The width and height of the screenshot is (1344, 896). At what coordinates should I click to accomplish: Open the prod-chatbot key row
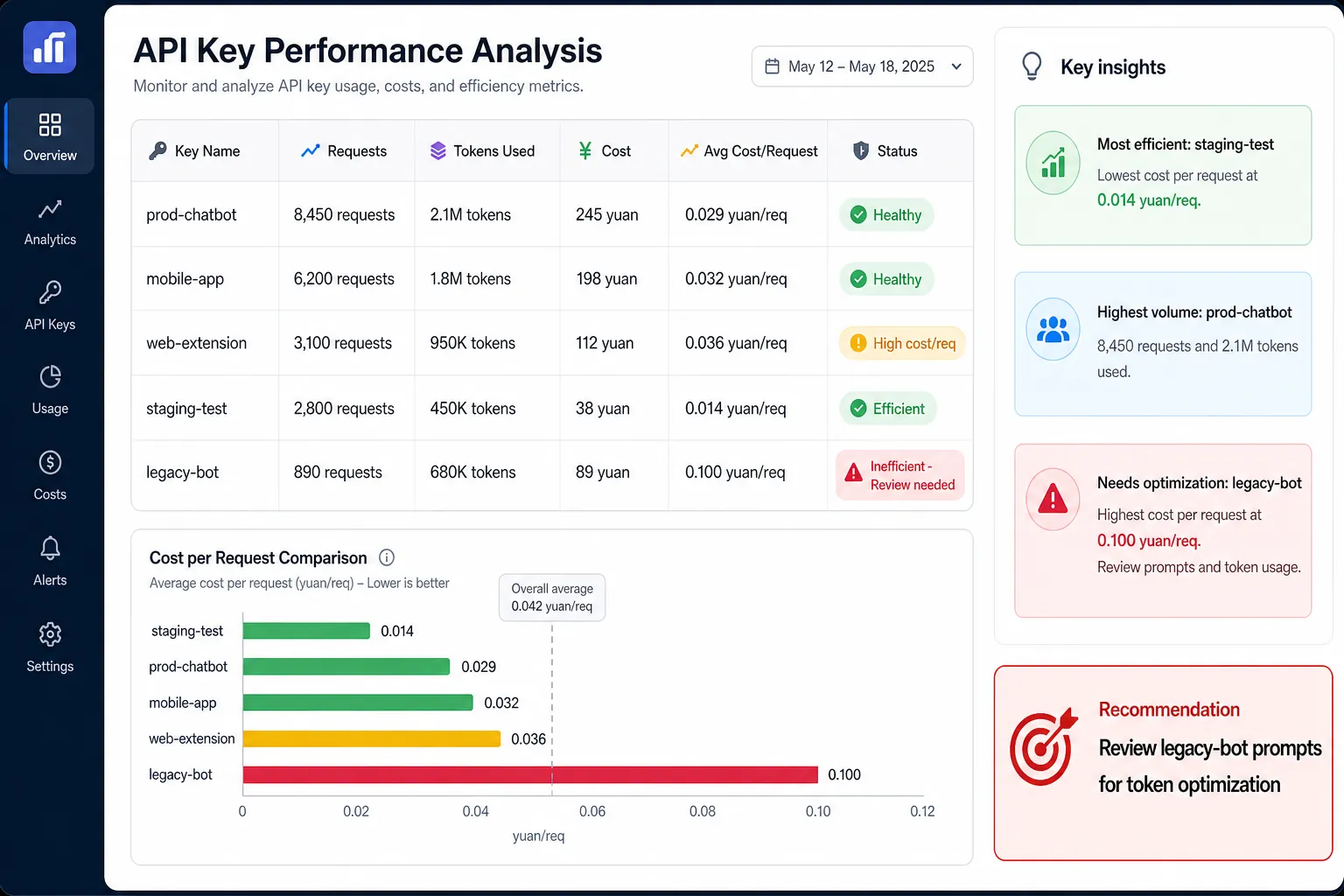coord(552,214)
